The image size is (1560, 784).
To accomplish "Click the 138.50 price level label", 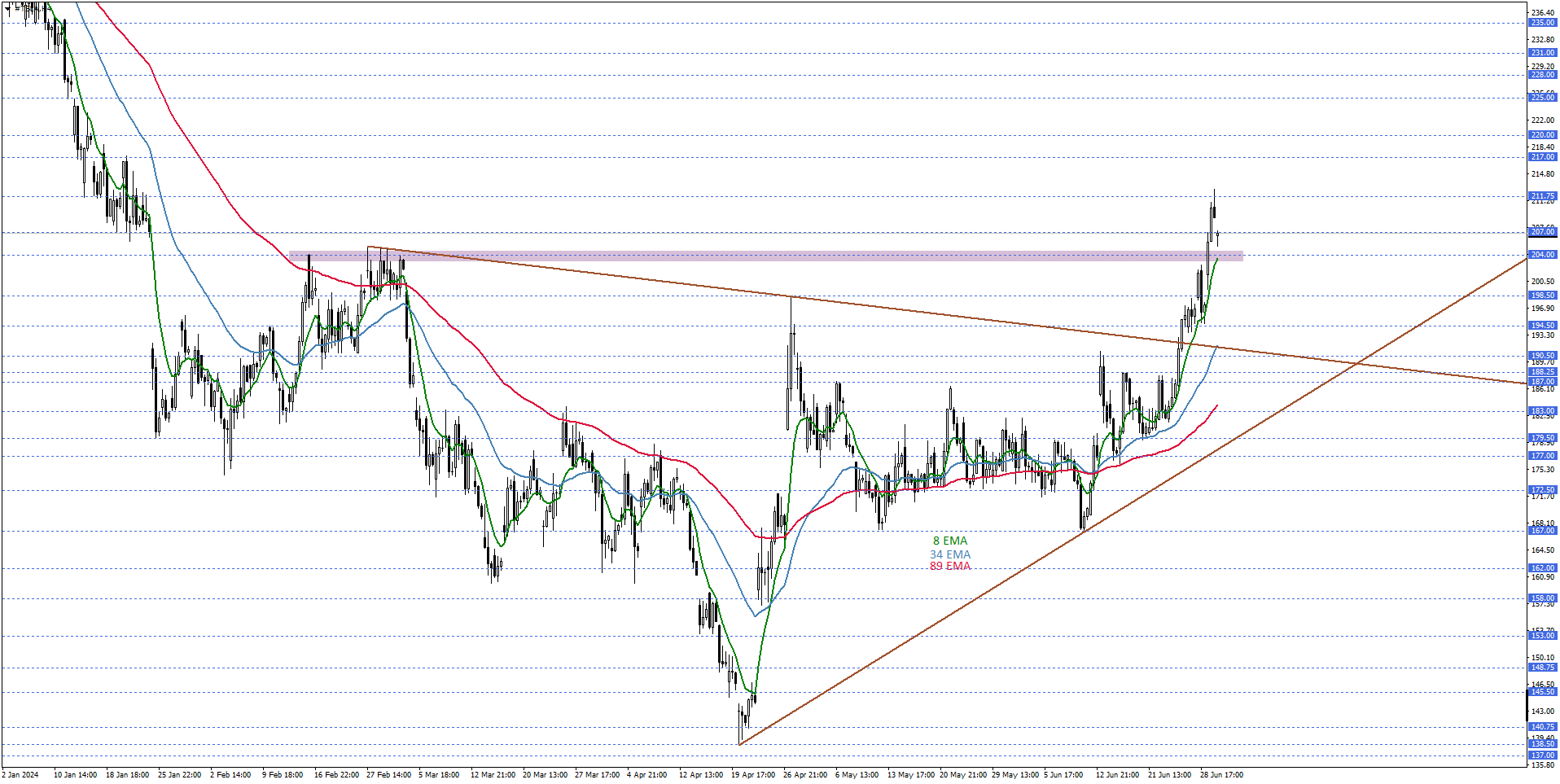I will click(1542, 744).
